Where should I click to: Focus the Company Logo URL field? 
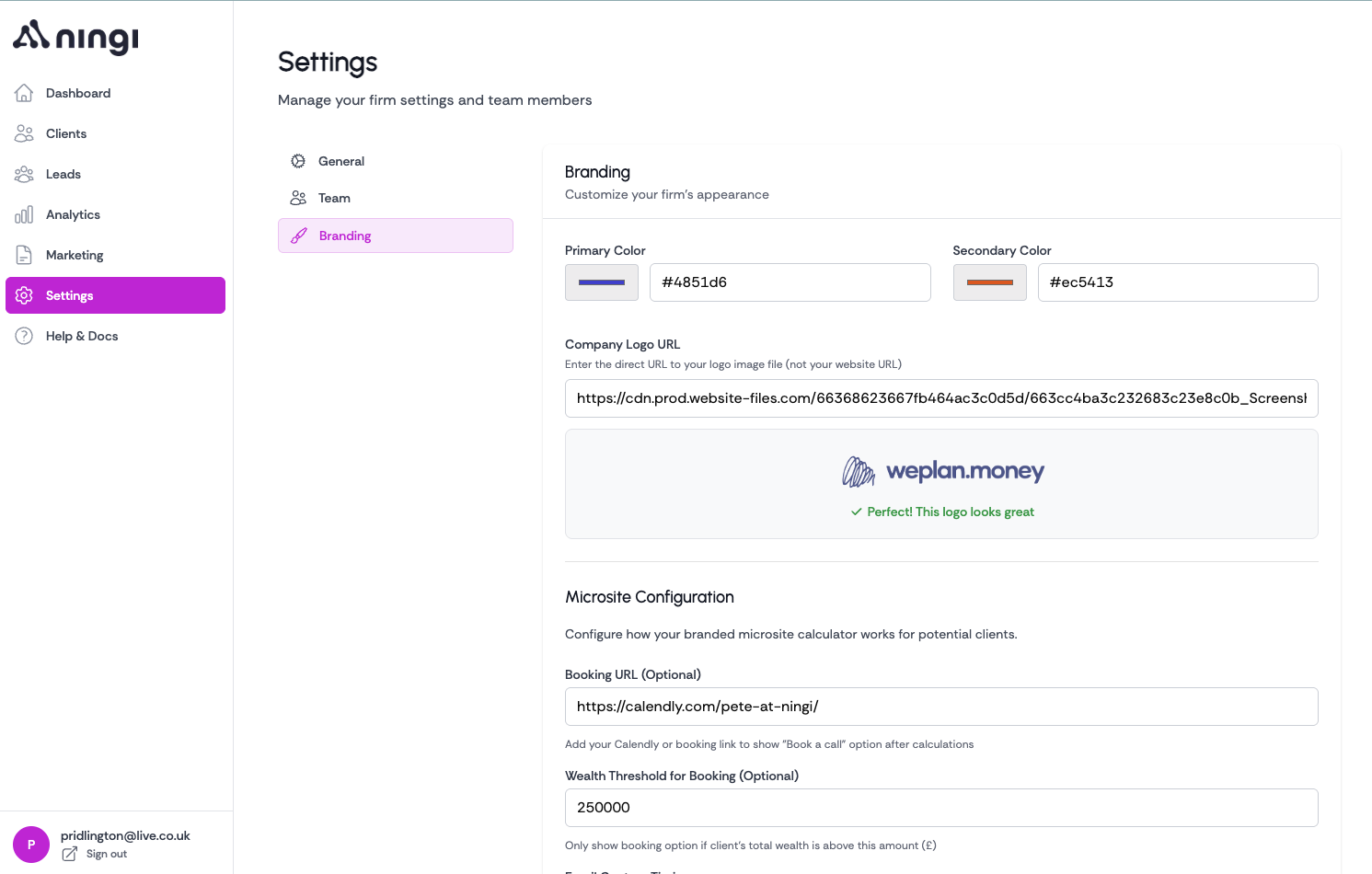(940, 398)
